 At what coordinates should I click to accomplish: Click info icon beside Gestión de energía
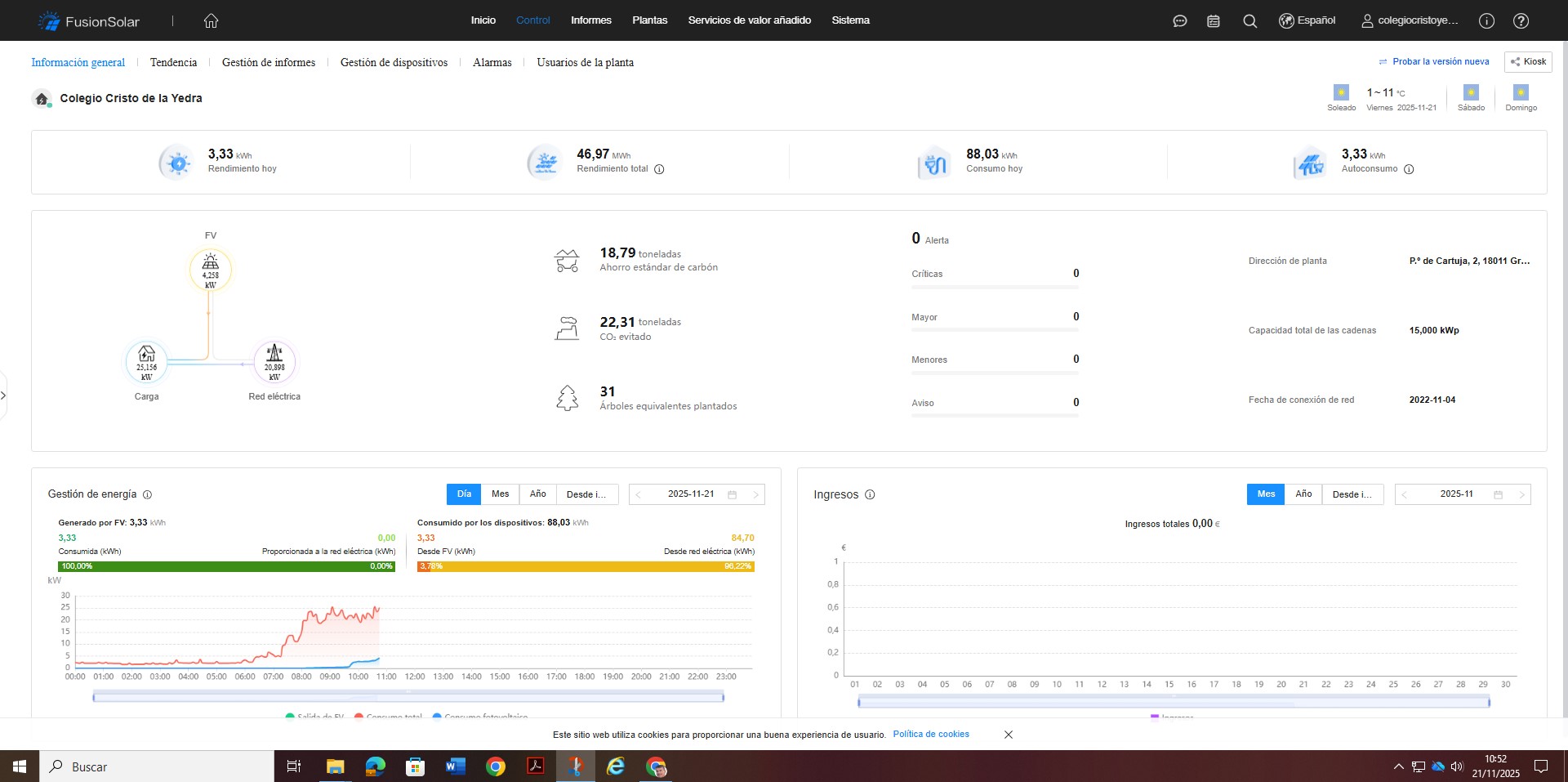point(148,494)
